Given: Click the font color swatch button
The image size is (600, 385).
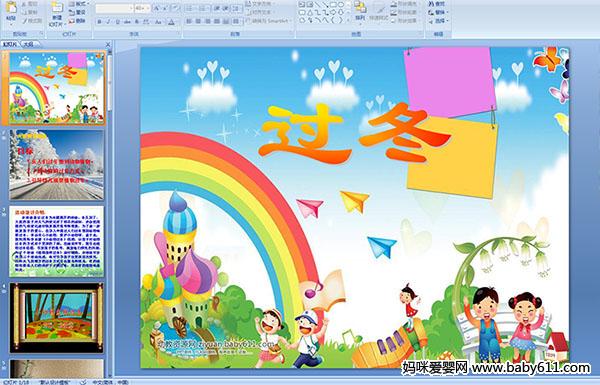Looking at the screenshot, I should coord(172,22).
